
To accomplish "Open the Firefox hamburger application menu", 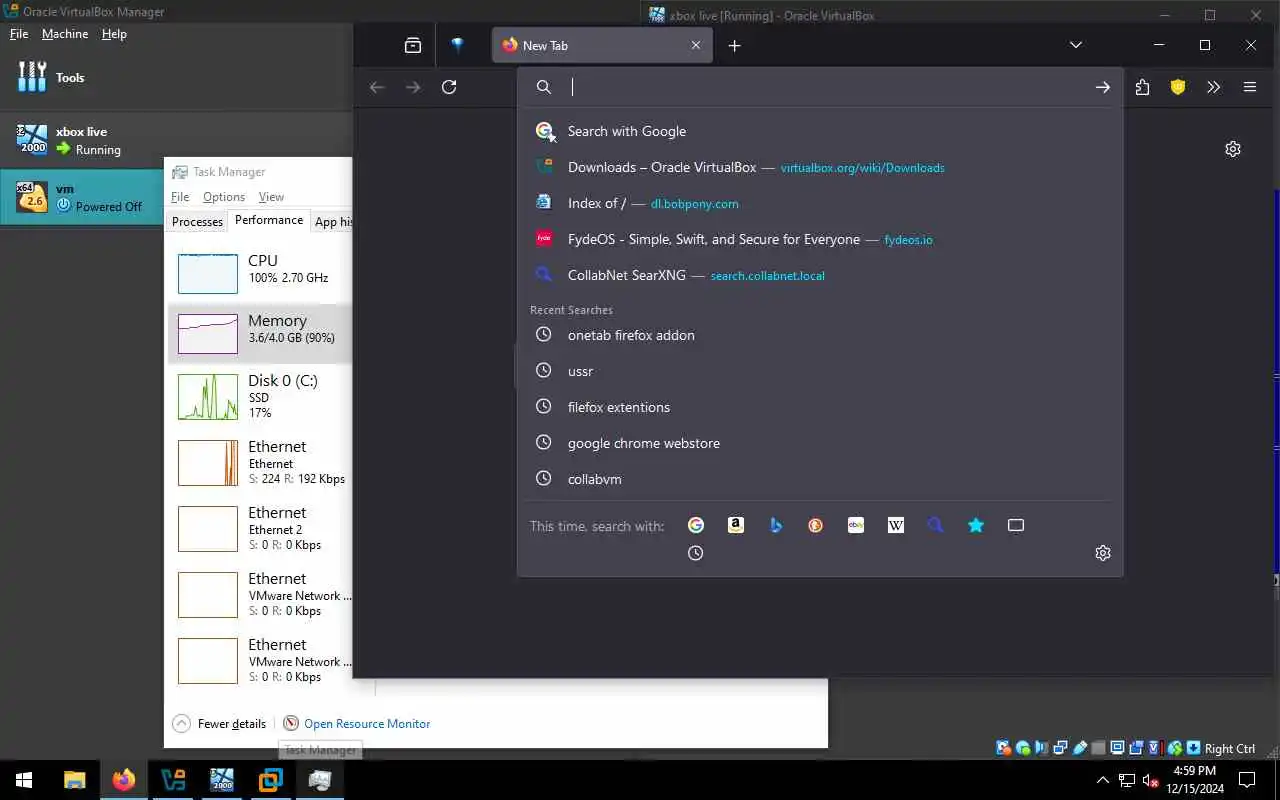I will tap(1249, 87).
